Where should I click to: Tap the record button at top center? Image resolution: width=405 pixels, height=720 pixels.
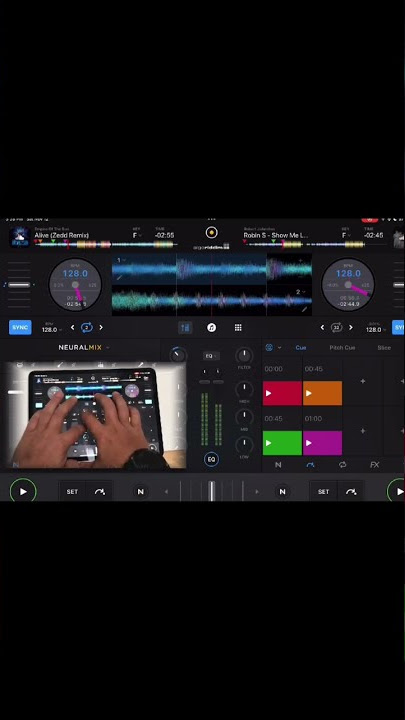coord(211,232)
